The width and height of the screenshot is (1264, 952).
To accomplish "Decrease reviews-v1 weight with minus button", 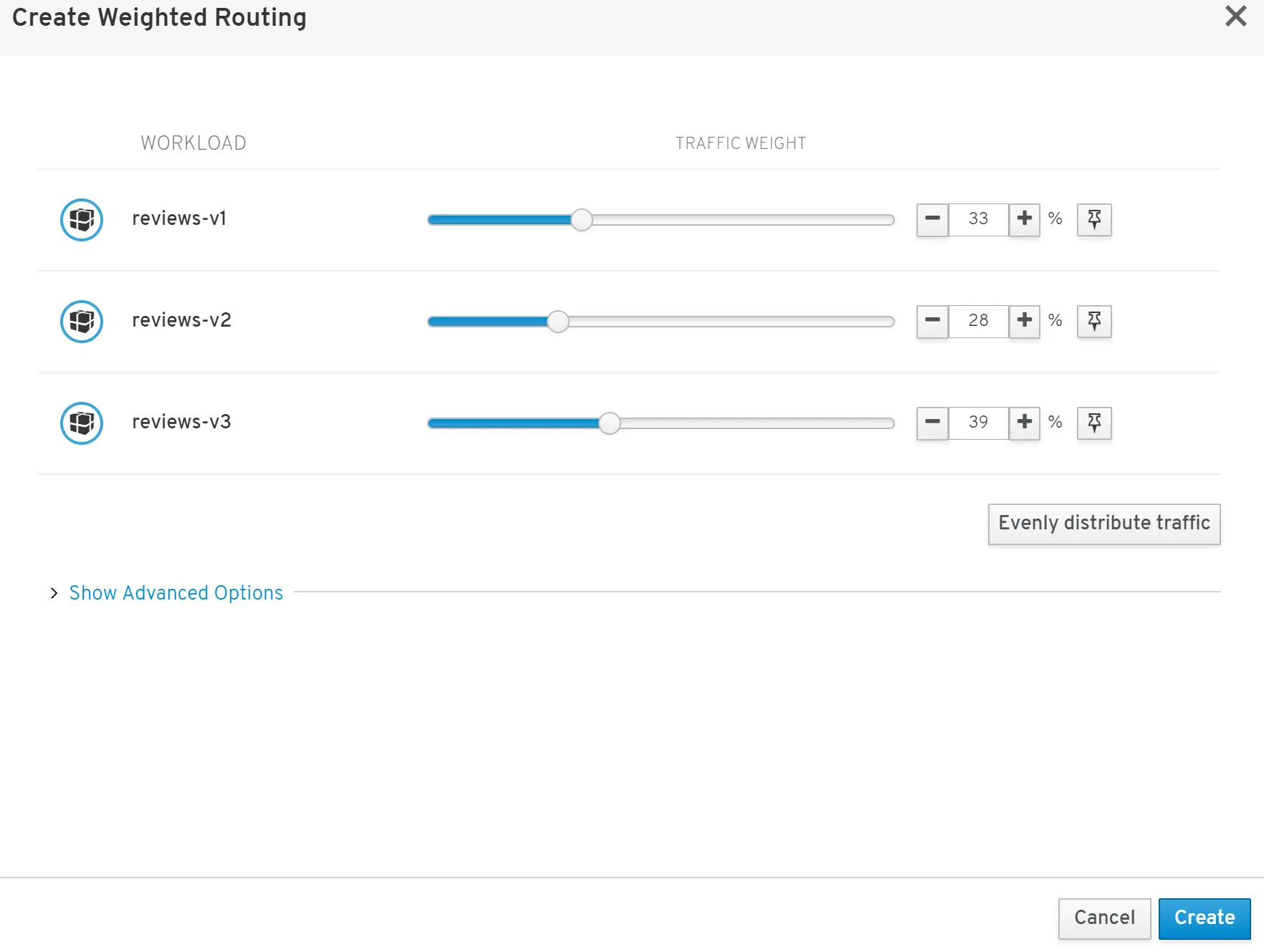I will 932,219.
